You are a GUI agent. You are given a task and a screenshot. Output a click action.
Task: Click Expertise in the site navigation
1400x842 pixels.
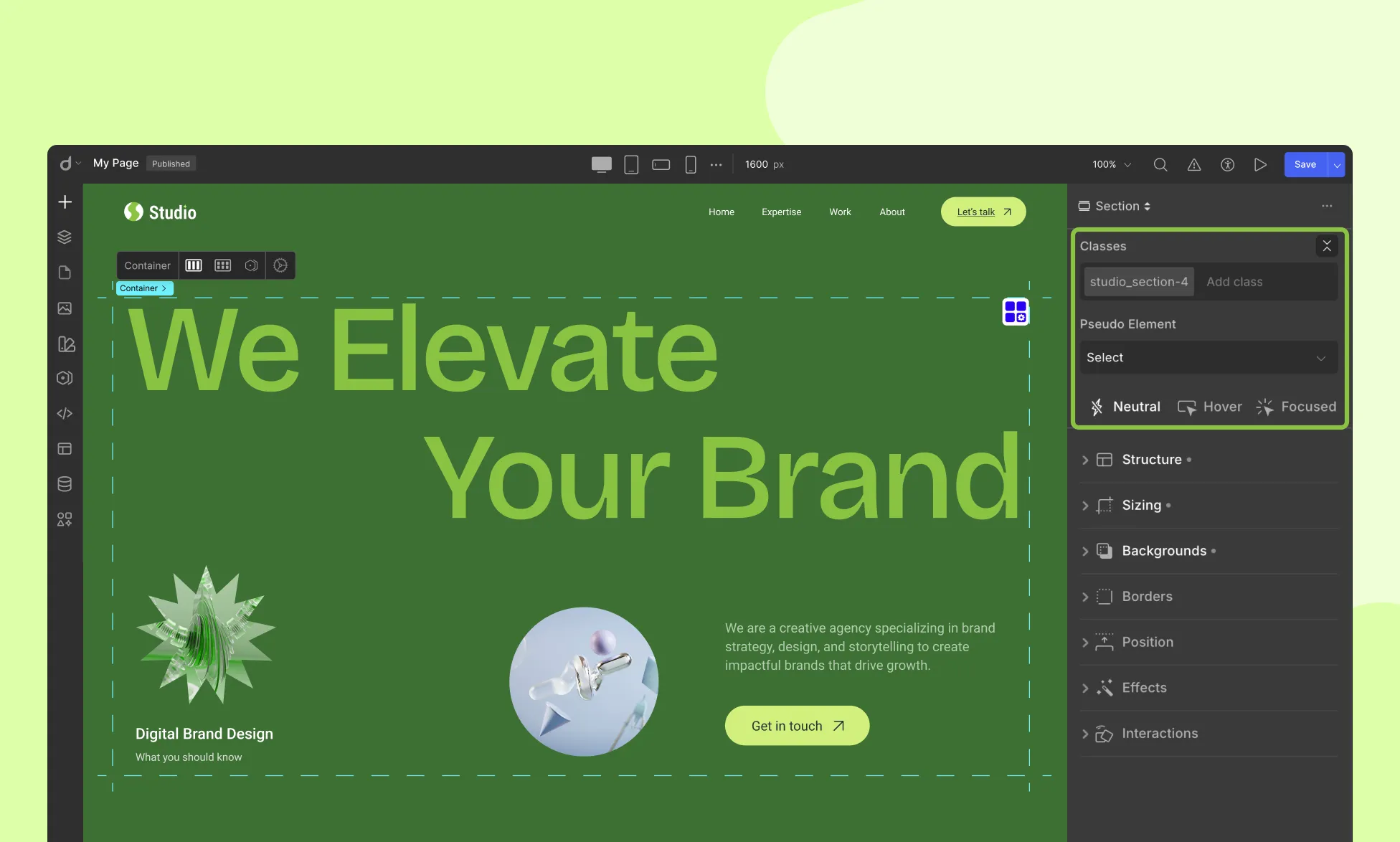781,212
